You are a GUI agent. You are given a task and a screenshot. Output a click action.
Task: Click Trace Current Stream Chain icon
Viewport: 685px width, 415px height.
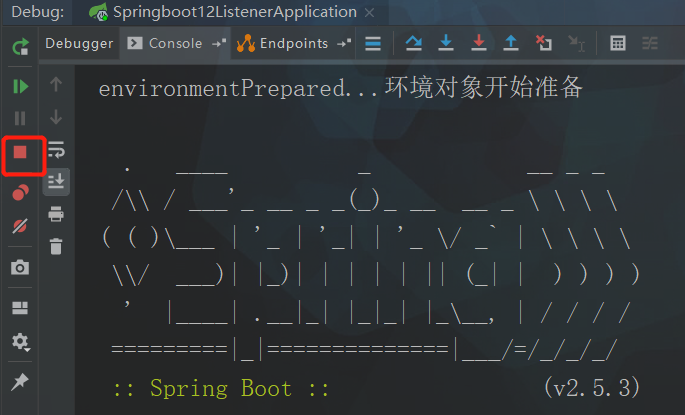(x=650, y=43)
